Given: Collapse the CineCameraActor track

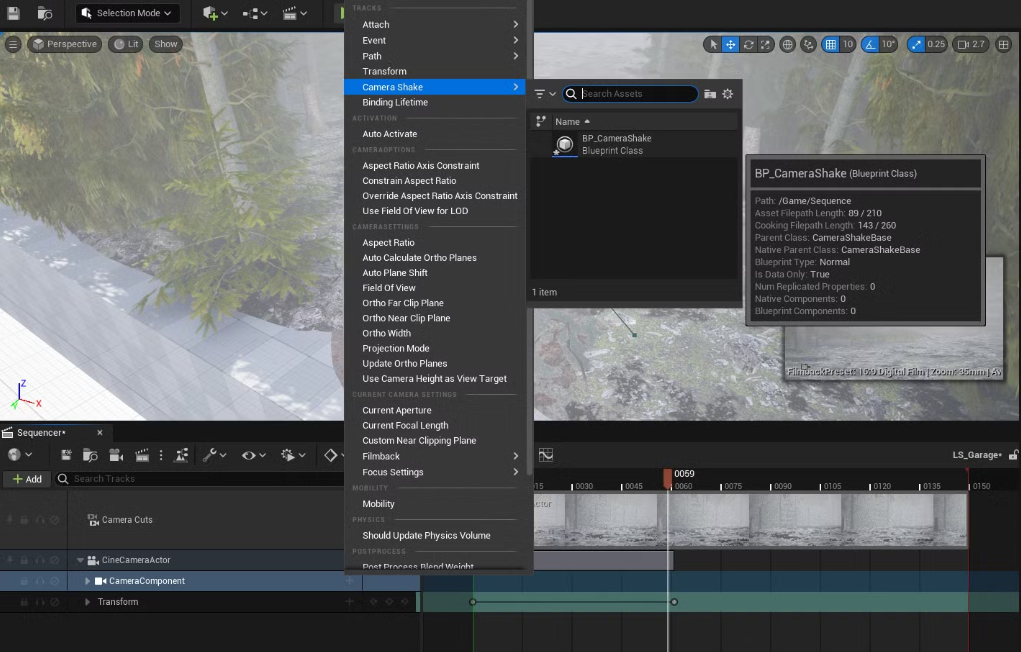Looking at the screenshot, I should pos(80,560).
